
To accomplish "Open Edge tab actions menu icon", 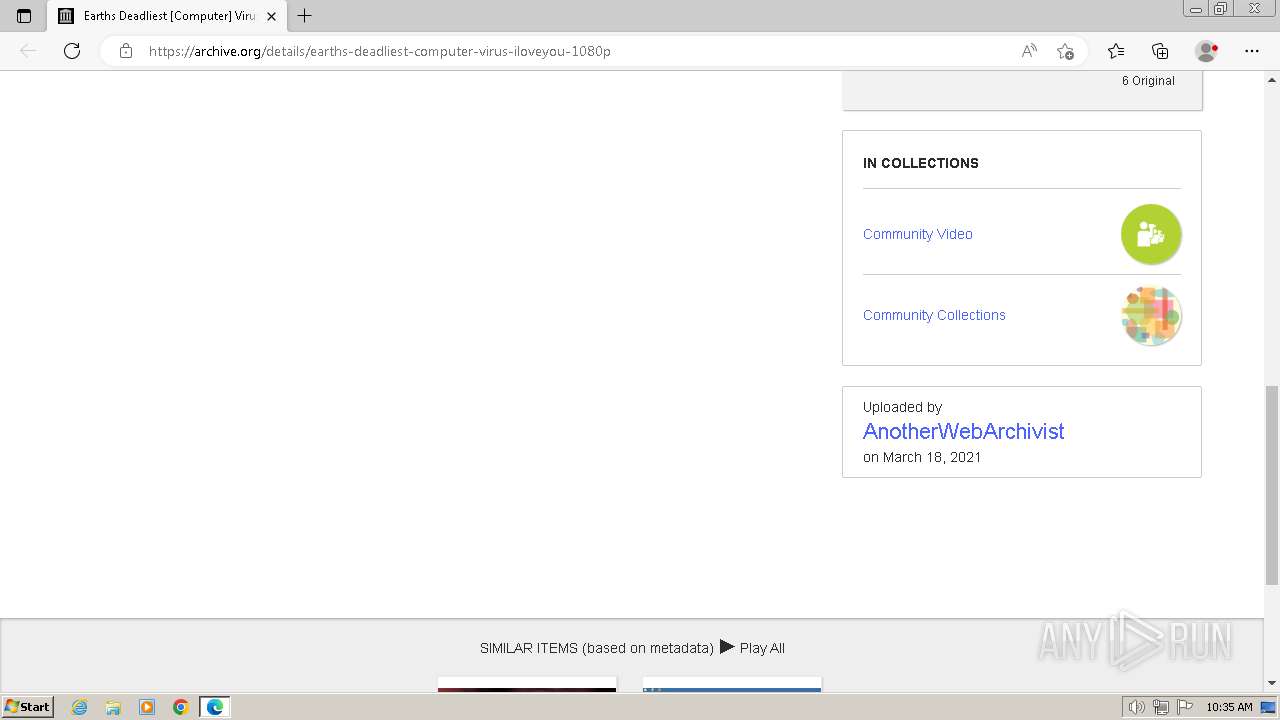I will [24, 16].
